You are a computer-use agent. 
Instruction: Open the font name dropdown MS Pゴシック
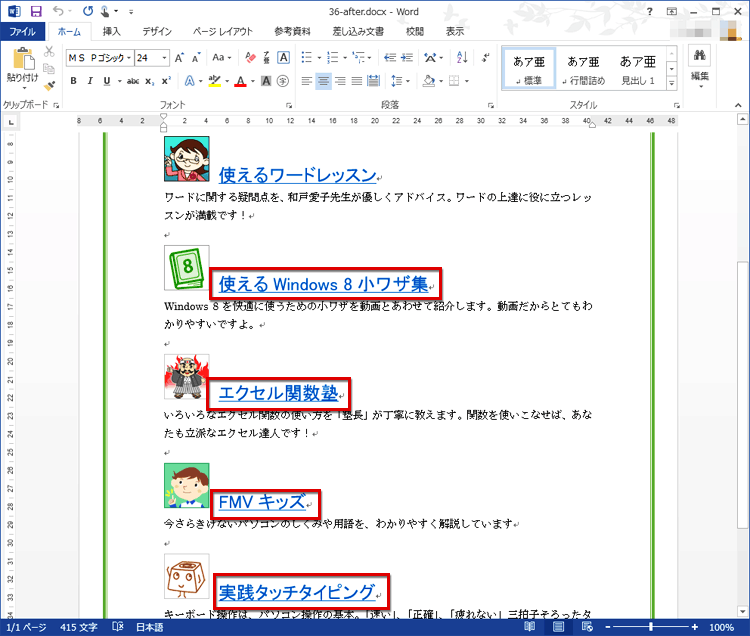[129, 58]
